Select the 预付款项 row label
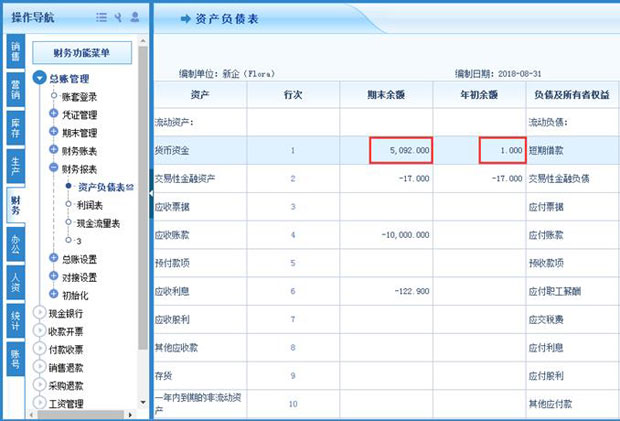The width and height of the screenshot is (620, 421). pyautogui.click(x=172, y=263)
